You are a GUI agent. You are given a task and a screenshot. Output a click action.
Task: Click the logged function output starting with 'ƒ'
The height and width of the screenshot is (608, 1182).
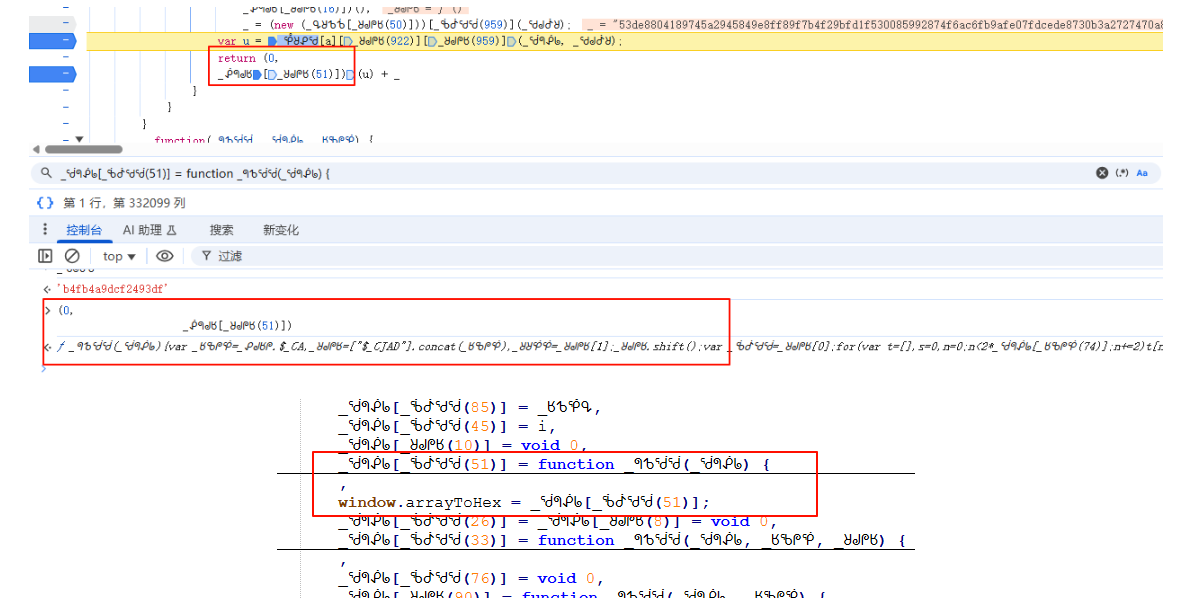[x=609, y=347]
